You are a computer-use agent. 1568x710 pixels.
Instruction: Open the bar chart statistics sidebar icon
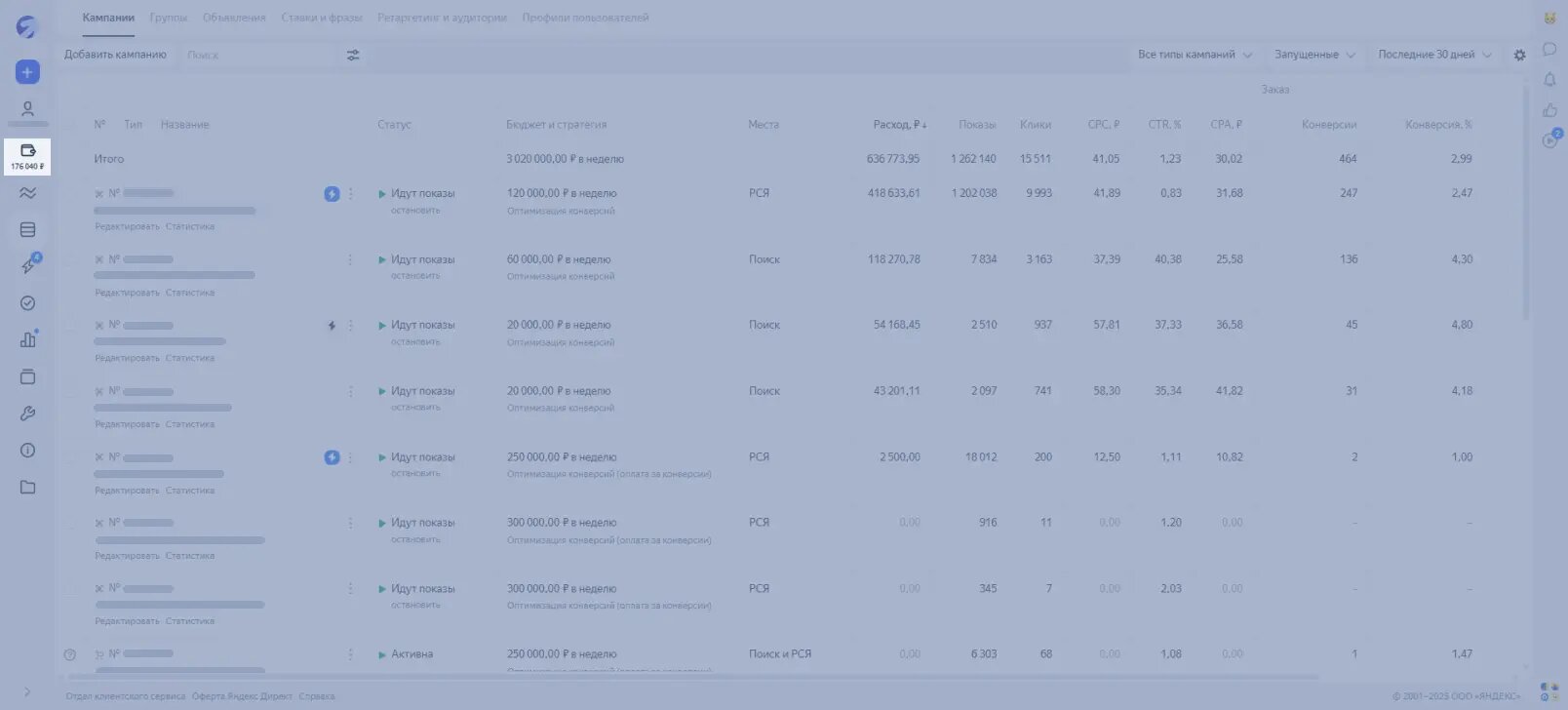(27, 339)
